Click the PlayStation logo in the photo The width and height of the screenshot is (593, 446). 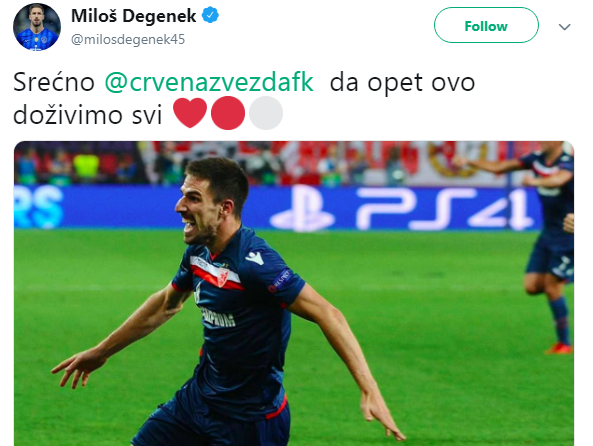302,209
